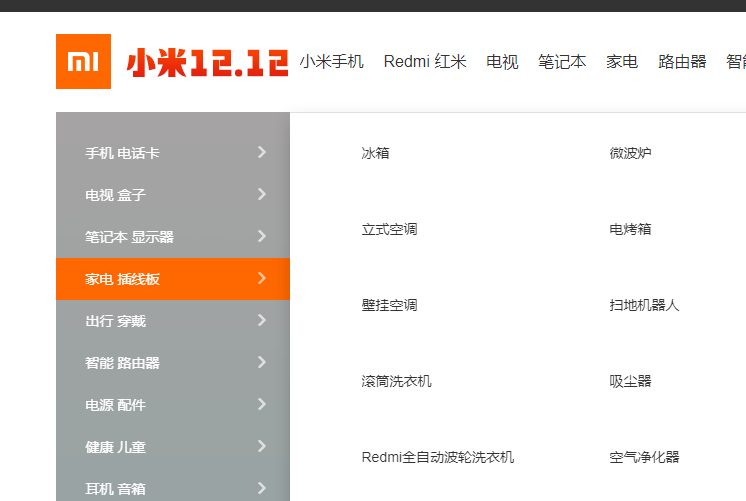Open the 扫地机器人 product link
Viewport: 746px width, 501px height.
coord(644,305)
